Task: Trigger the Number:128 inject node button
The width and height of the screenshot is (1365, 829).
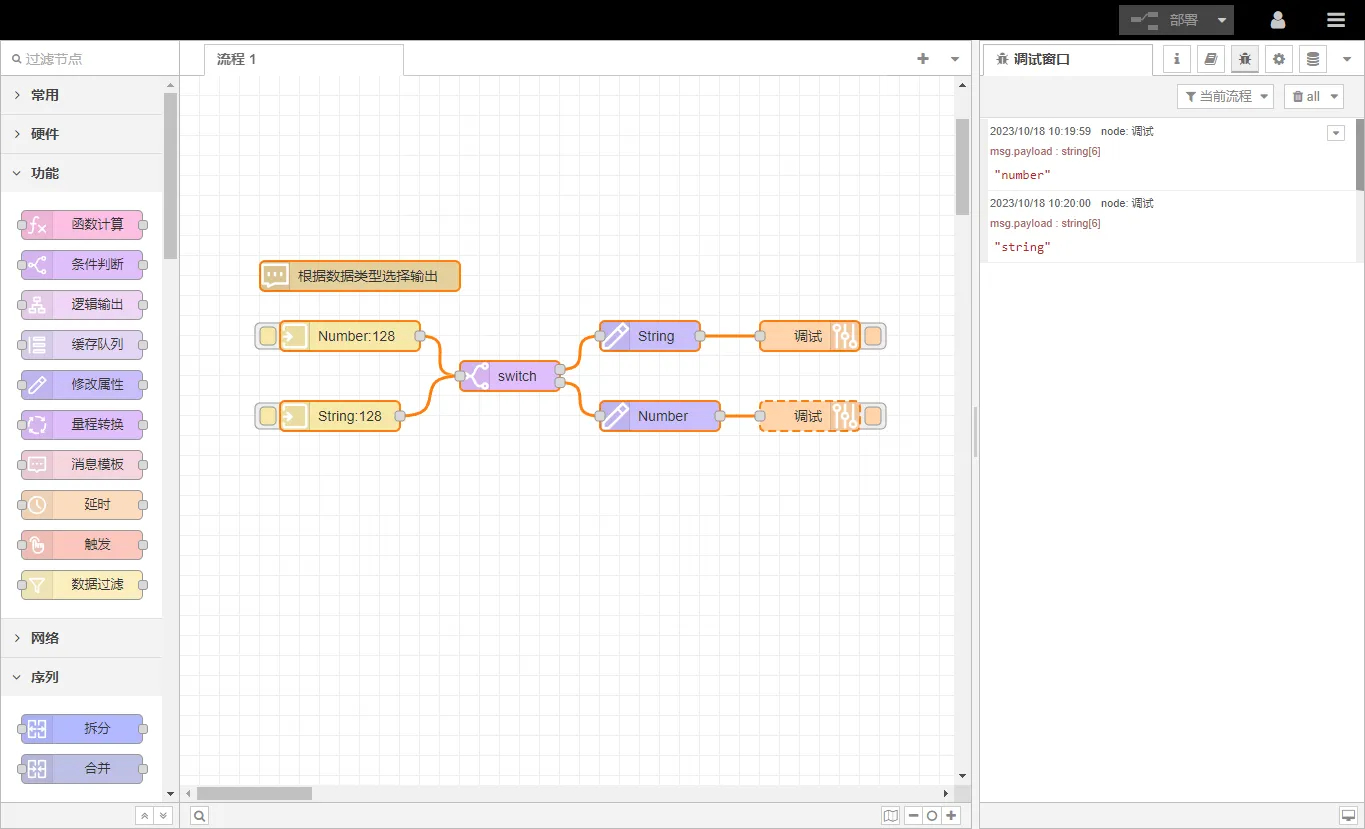Action: [268, 336]
